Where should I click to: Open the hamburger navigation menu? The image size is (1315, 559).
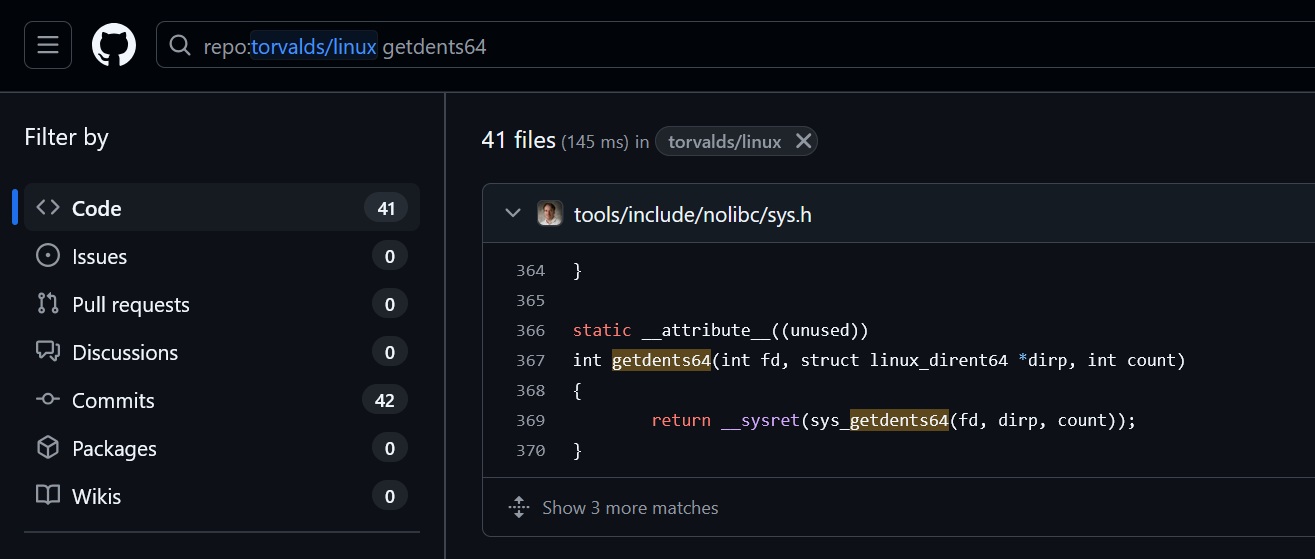tap(48, 45)
